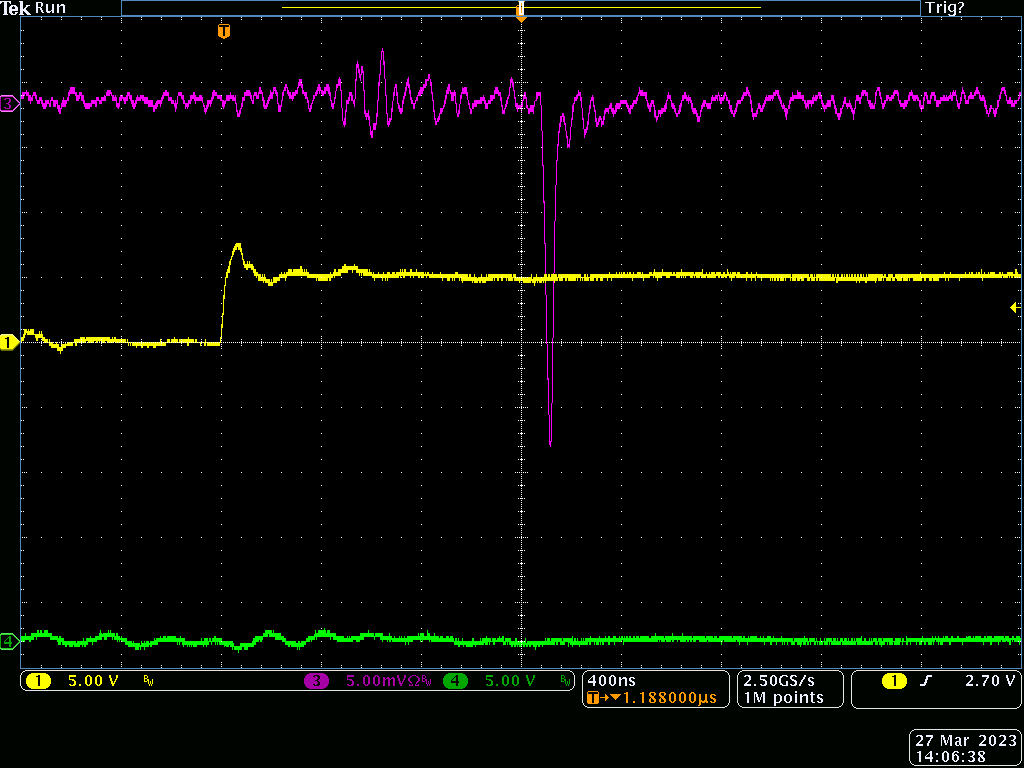Image resolution: width=1024 pixels, height=768 pixels.
Task: Click the magenta channel 3 readout badge
Action: (317, 681)
